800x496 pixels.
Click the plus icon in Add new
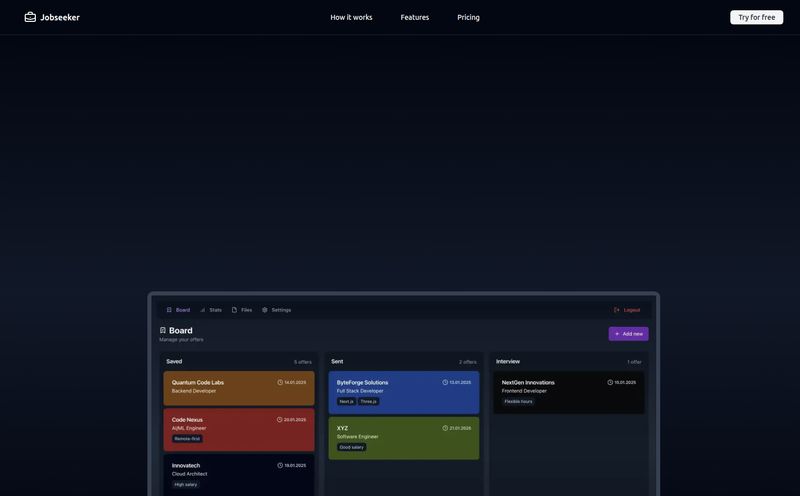point(617,334)
